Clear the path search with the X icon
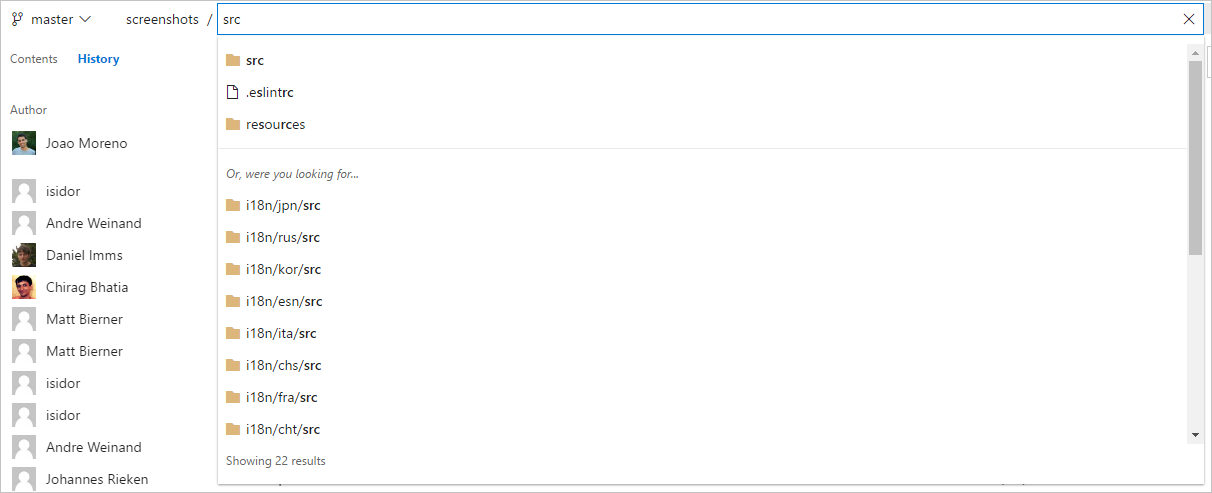1212x493 pixels. tap(1189, 19)
